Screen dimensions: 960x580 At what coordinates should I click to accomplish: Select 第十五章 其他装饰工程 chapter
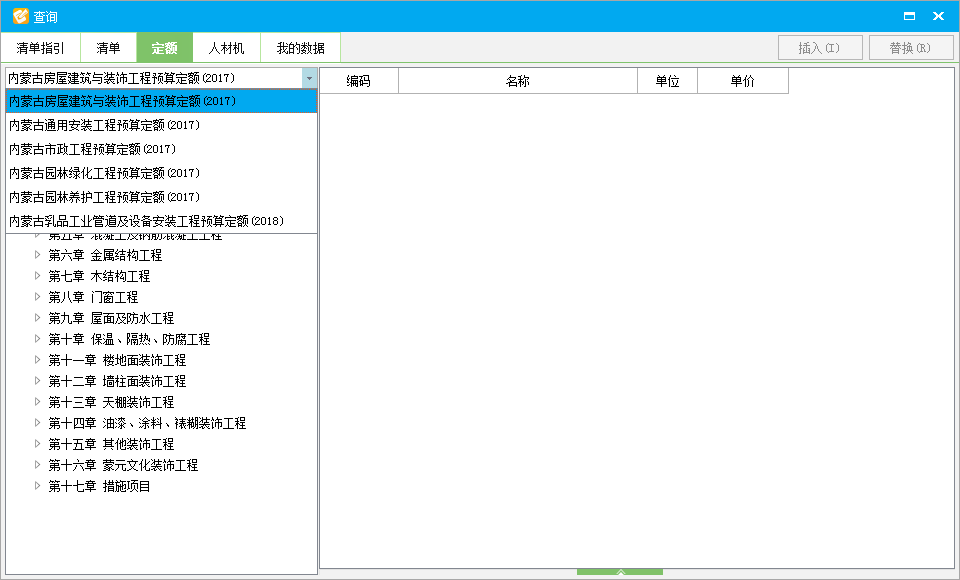point(111,444)
